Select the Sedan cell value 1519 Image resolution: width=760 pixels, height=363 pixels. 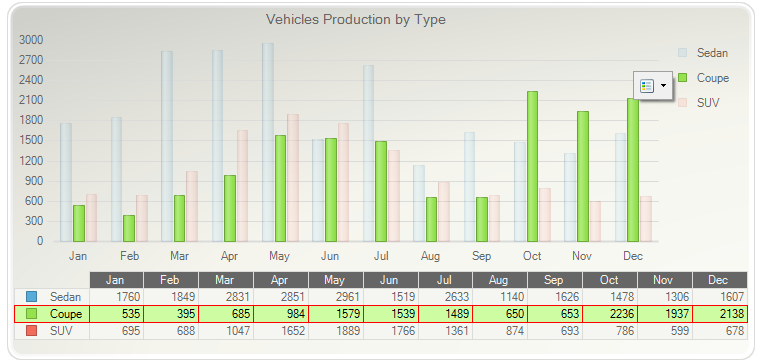391,297
